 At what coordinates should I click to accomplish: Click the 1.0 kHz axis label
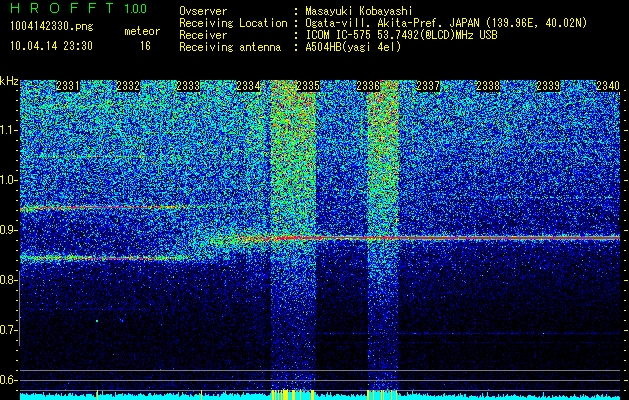[x=8, y=180]
